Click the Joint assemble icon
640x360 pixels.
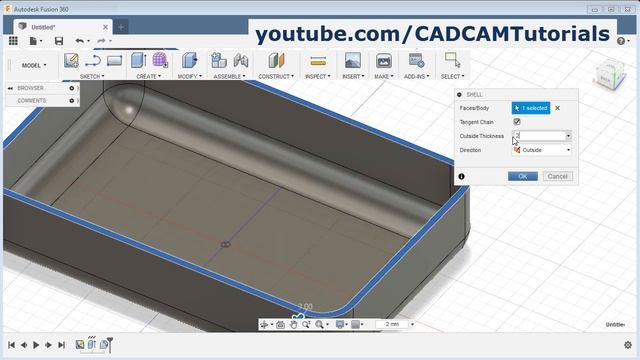[x=241, y=60]
